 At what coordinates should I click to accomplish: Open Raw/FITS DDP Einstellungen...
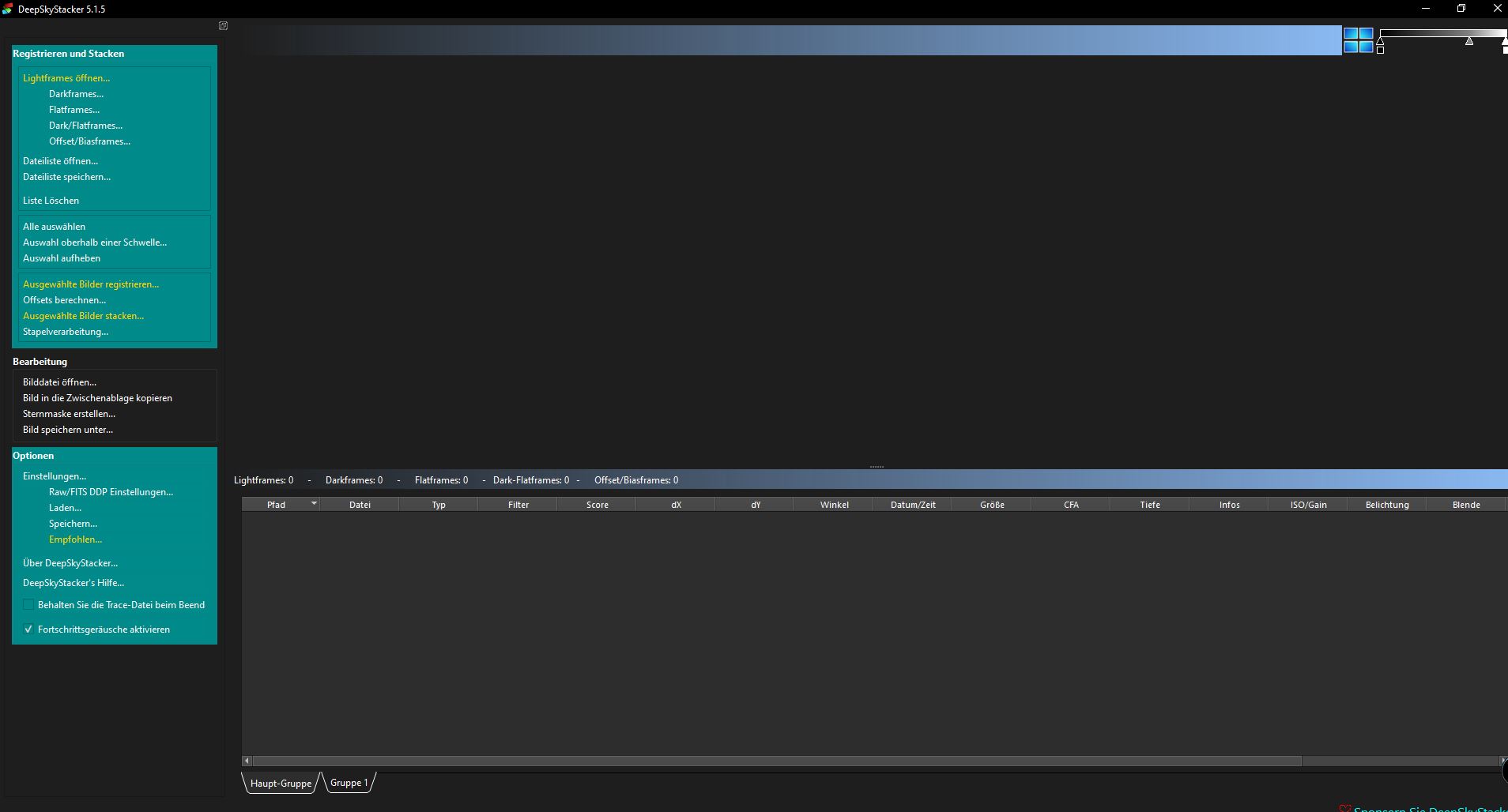coord(111,492)
